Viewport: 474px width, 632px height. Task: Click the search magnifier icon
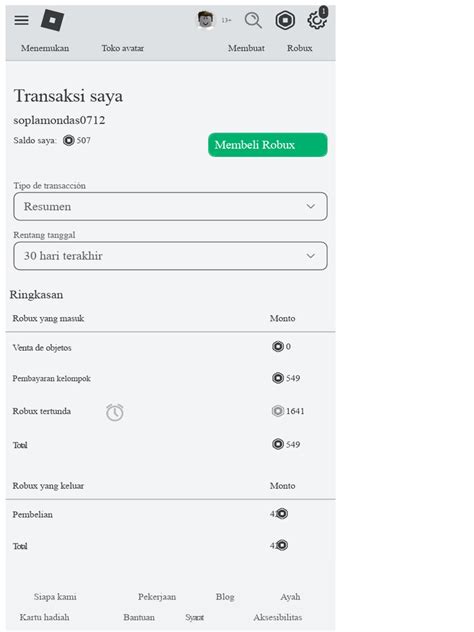pos(253,20)
